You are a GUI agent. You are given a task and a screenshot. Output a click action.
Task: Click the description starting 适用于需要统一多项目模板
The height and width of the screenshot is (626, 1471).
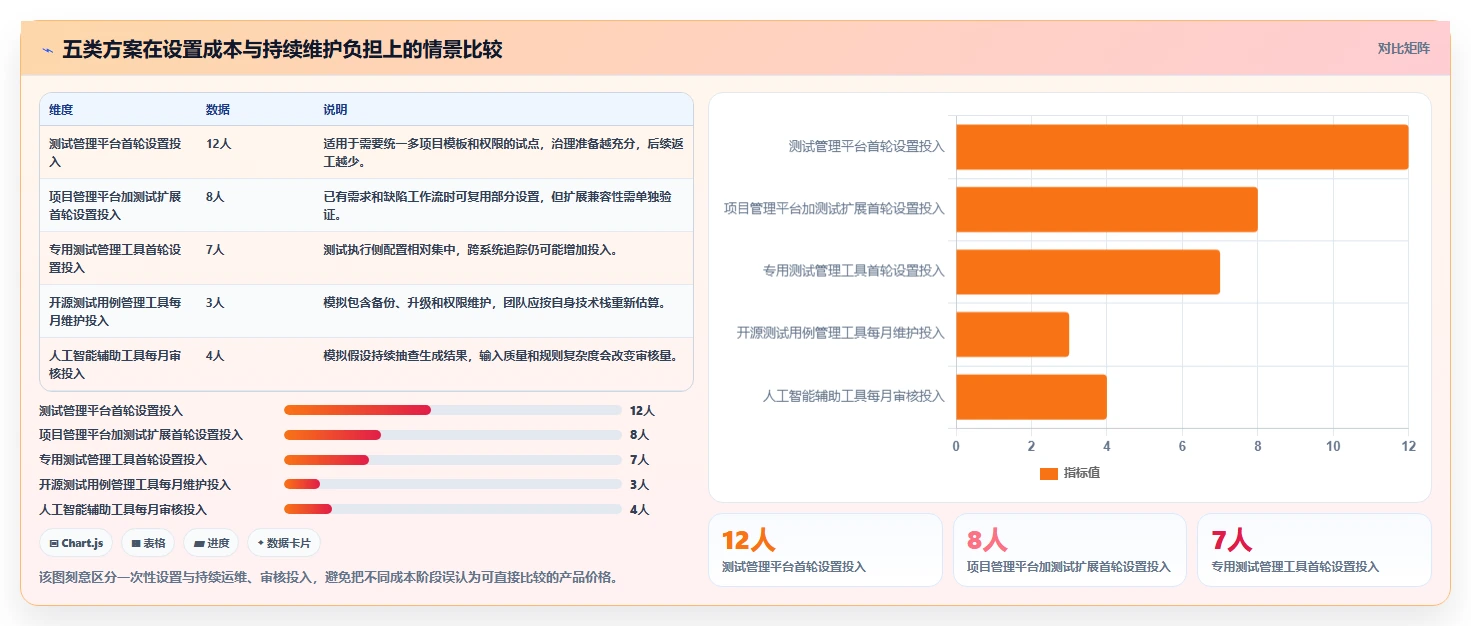click(x=503, y=153)
